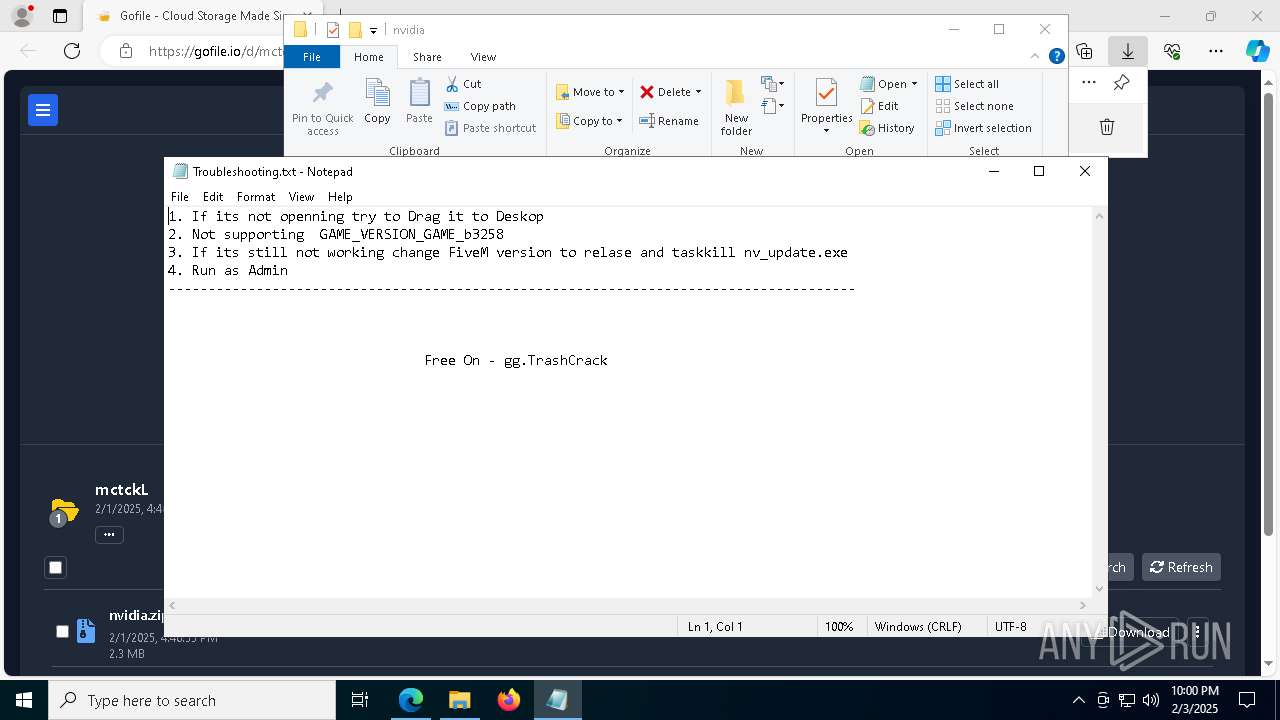Click the Gofile address bar URL
The width and height of the screenshot is (1280, 720).
pos(215,51)
